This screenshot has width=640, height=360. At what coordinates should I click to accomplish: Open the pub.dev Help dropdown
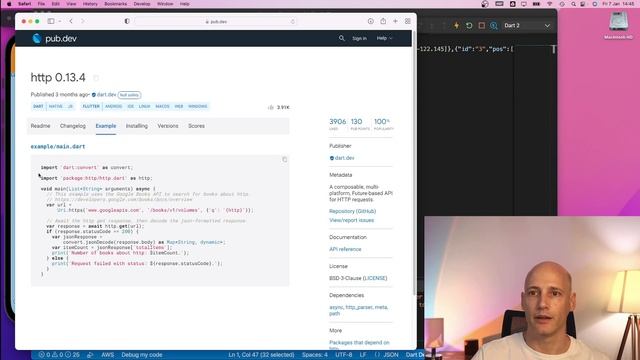click(x=384, y=38)
